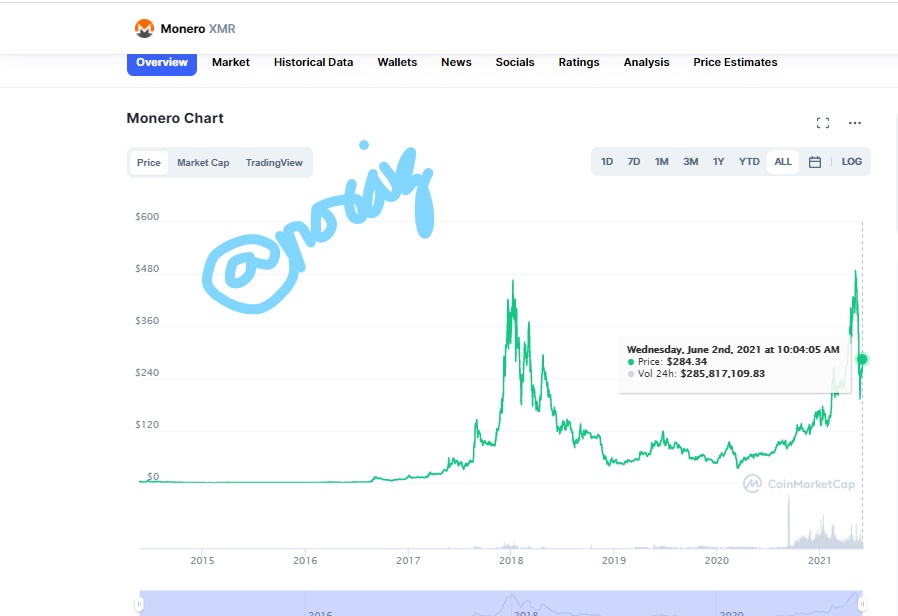Screen dimensions: 898x616
Task: Click the right range slider handle
Action: pos(862,604)
